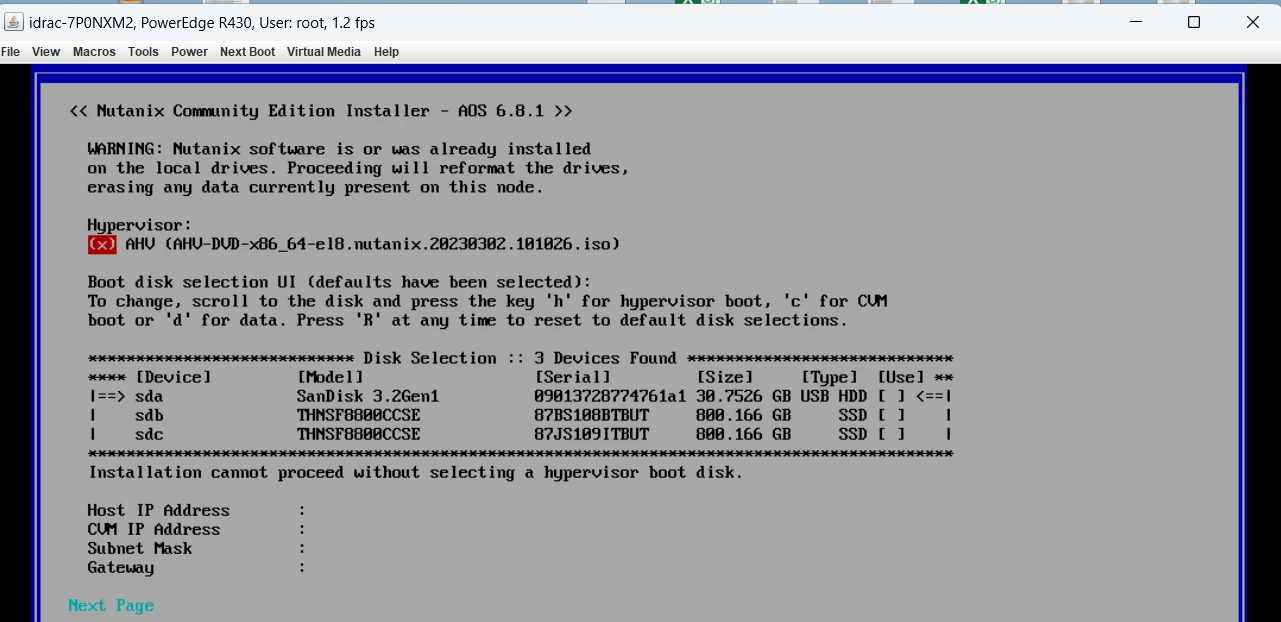
Task: Click the Java icon in title bar
Action: click(14, 22)
